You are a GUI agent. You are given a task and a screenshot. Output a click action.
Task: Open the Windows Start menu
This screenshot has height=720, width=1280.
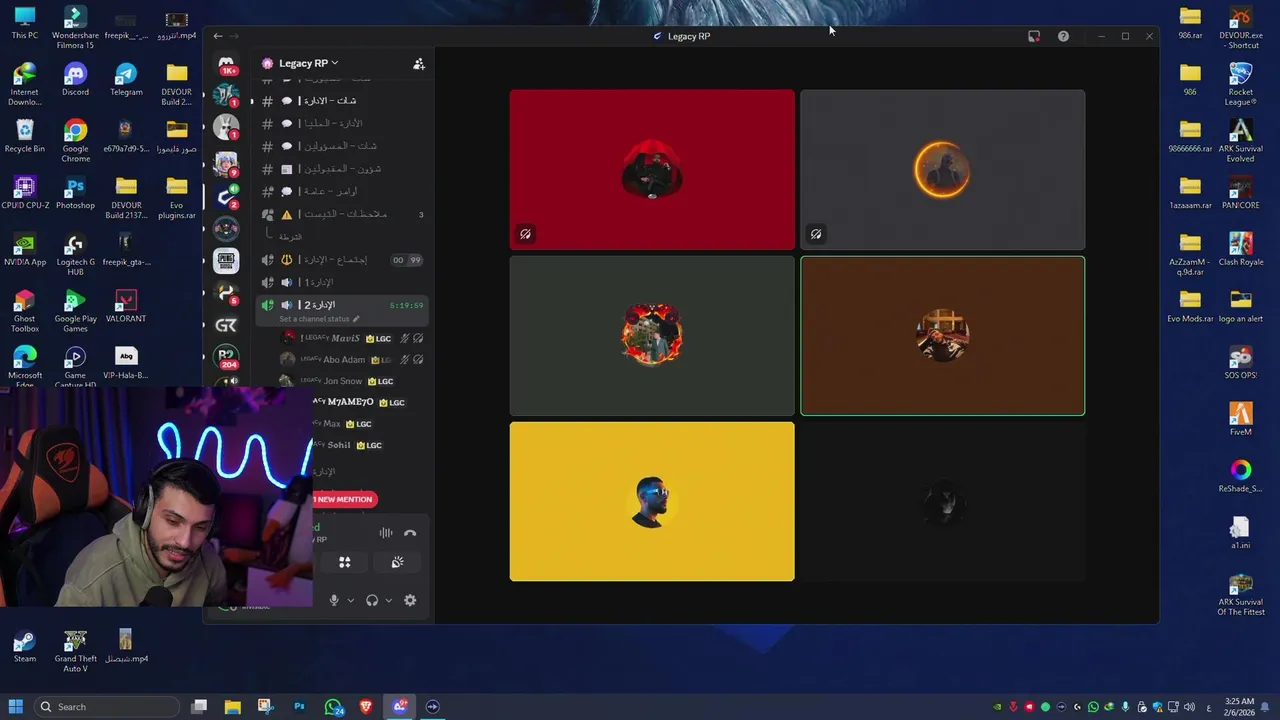[x=15, y=707]
